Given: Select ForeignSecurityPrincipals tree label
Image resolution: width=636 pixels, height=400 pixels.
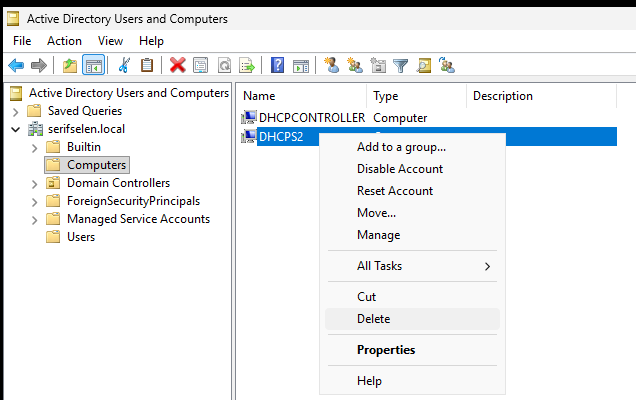Looking at the screenshot, I should (x=133, y=201).
